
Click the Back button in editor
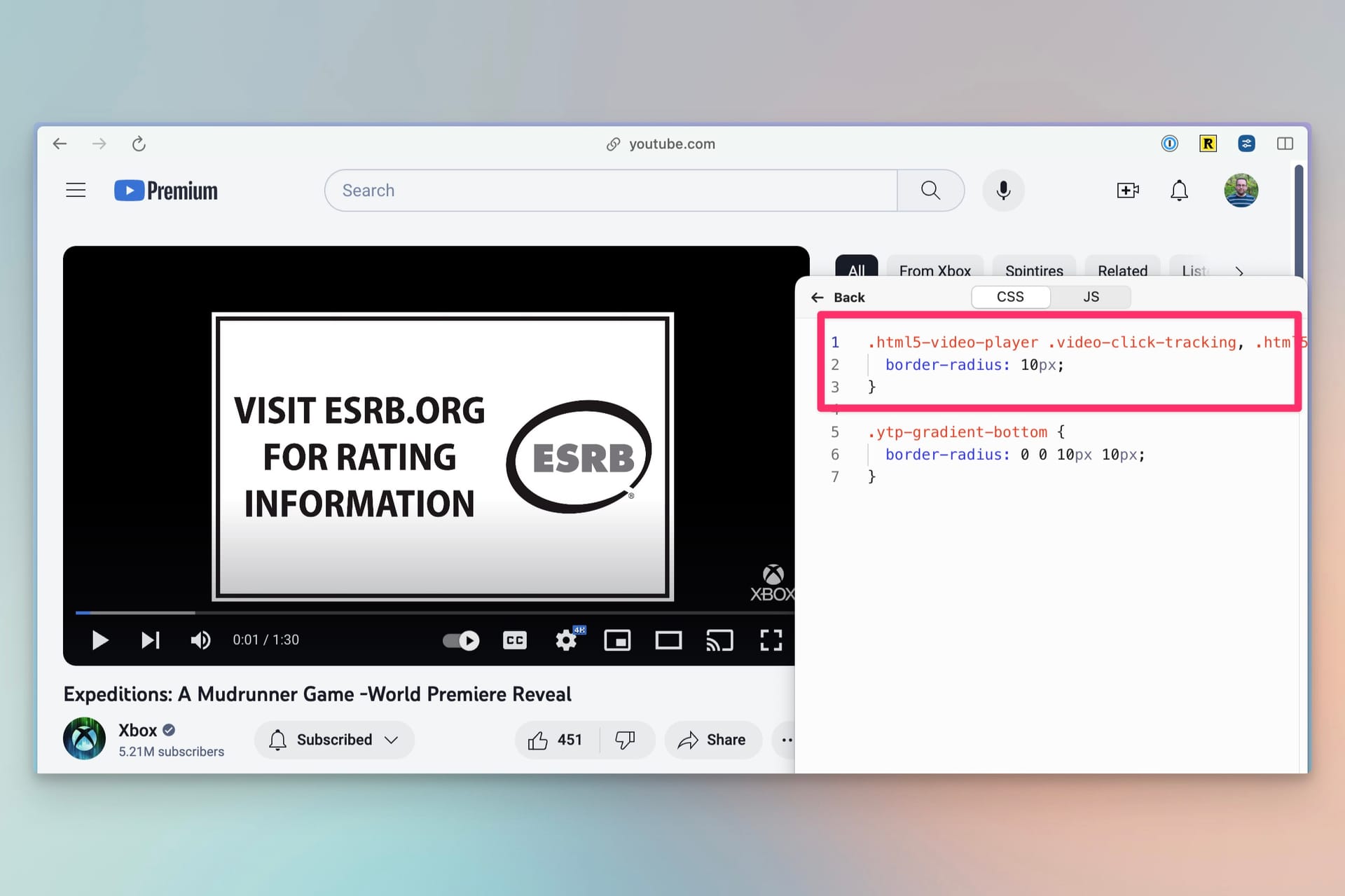click(x=839, y=297)
